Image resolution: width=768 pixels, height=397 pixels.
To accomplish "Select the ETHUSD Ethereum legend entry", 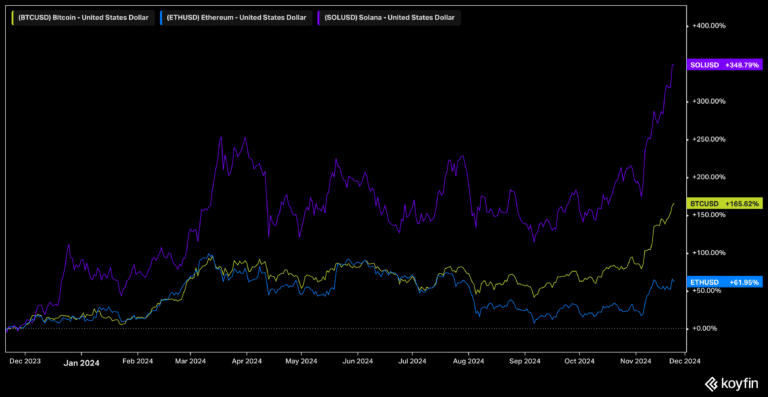I will pyautogui.click(x=236, y=18).
